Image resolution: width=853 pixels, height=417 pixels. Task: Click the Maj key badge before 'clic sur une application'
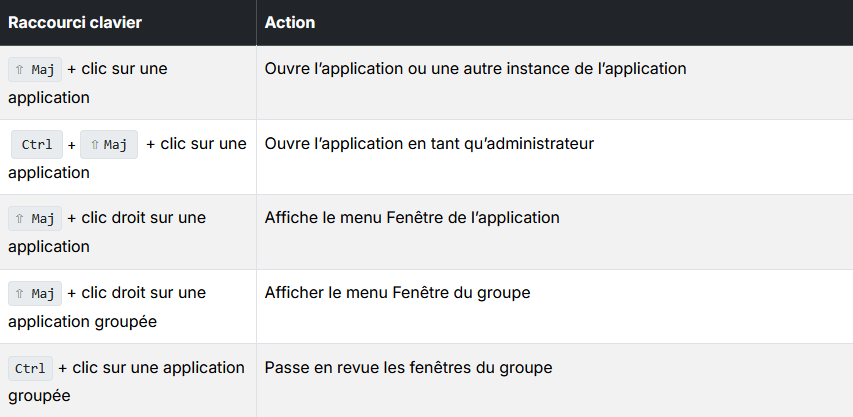[x=35, y=70]
